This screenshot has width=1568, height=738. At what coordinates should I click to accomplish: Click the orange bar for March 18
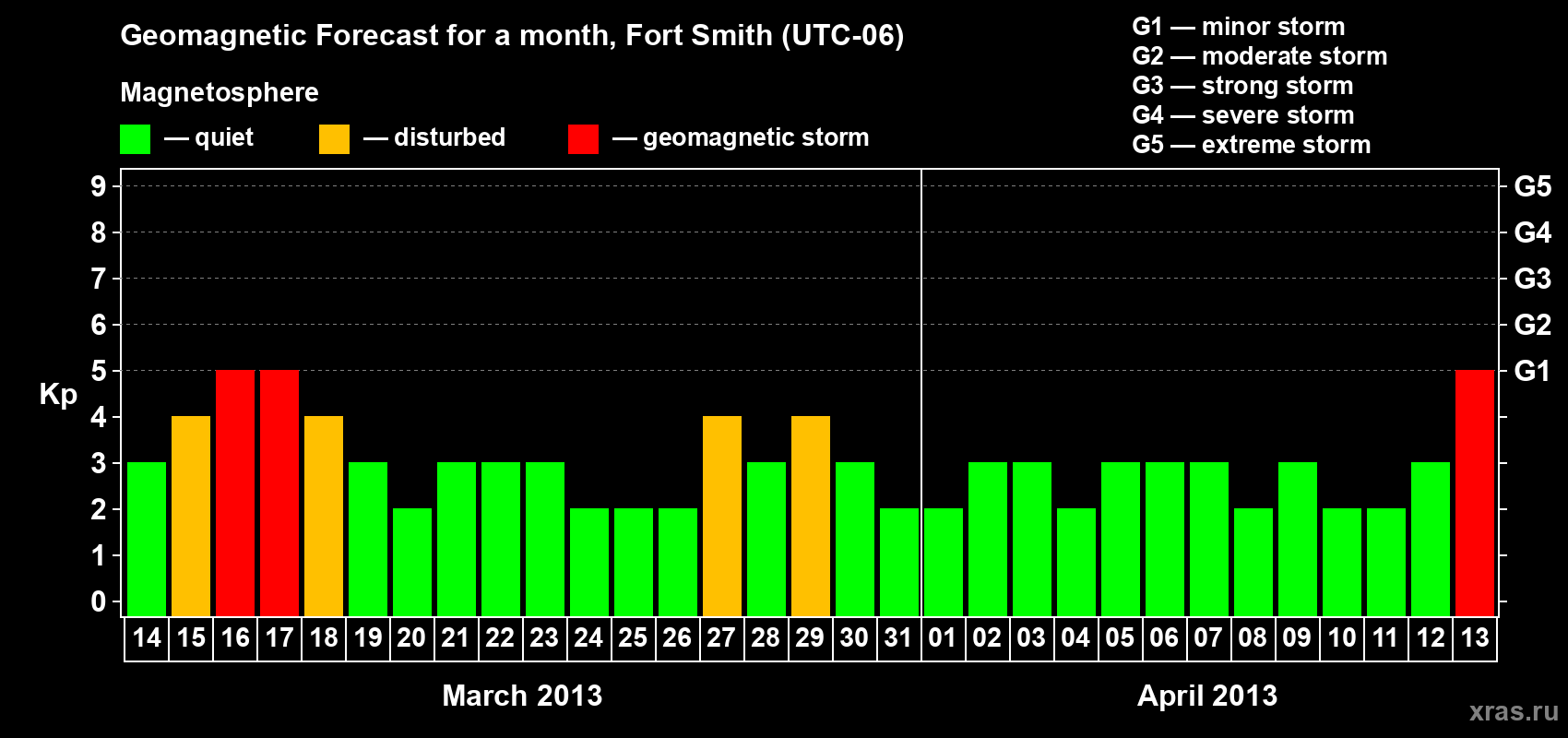click(x=324, y=517)
